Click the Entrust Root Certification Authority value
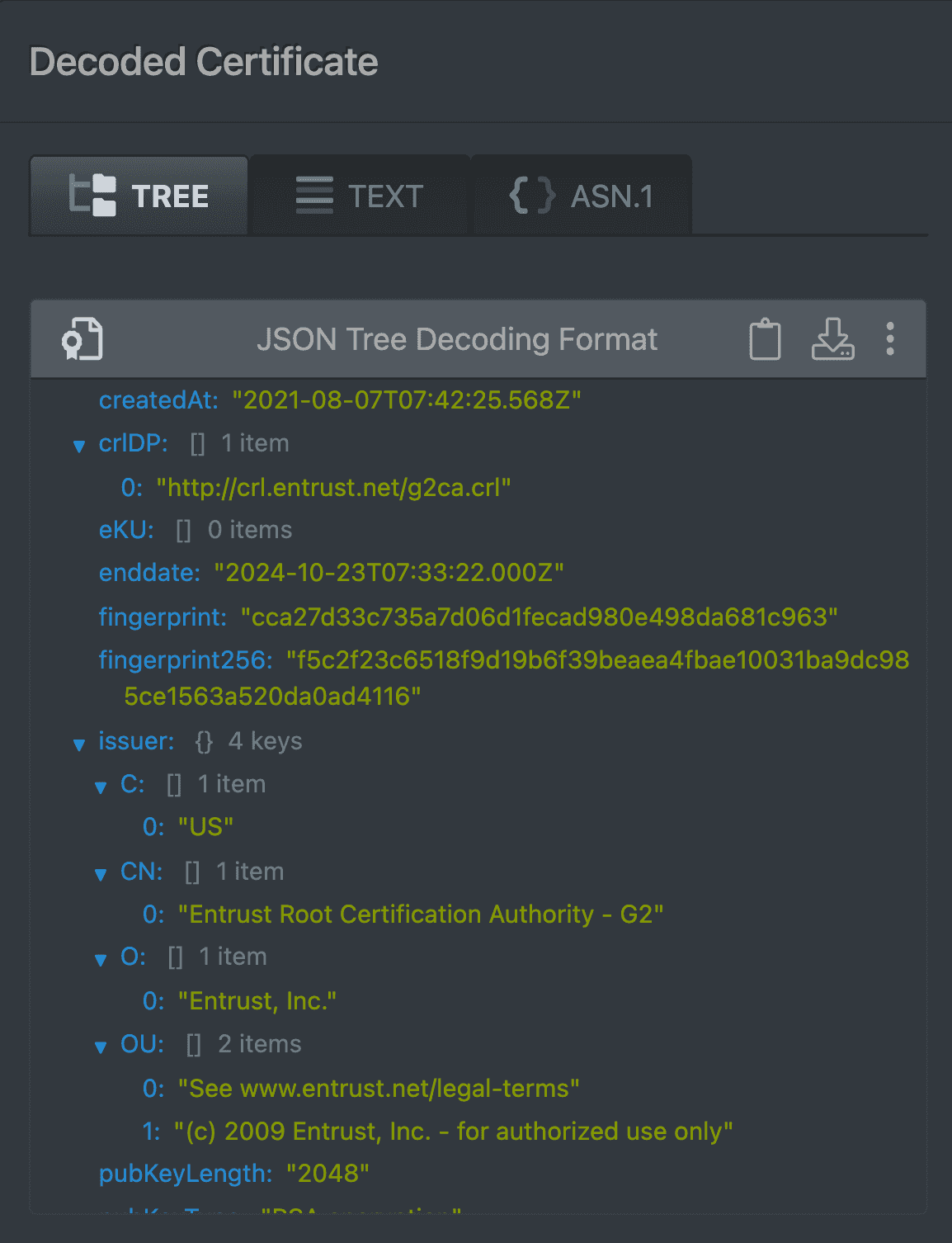The height and width of the screenshot is (1243, 952). pos(421,915)
